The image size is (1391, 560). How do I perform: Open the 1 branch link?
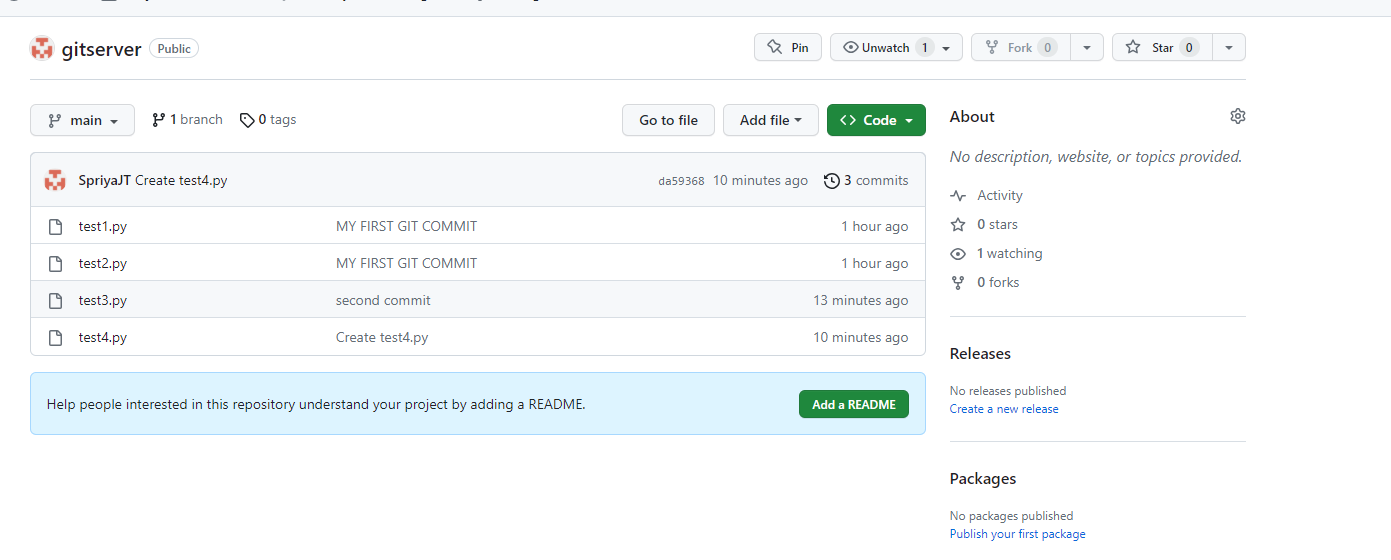187,120
